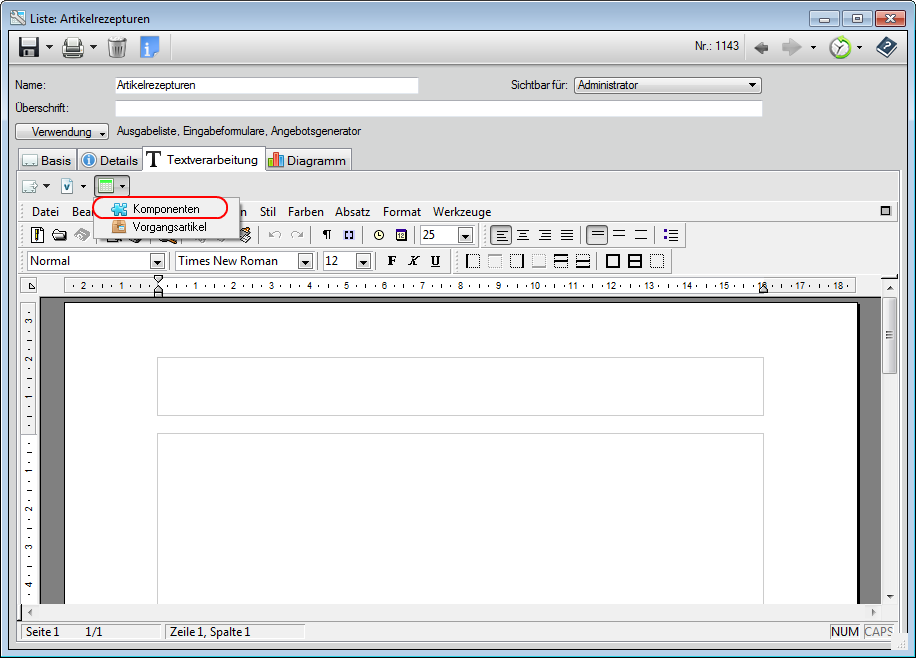
Task: Expand the Times New Roman font dropdown
Action: [x=305, y=261]
